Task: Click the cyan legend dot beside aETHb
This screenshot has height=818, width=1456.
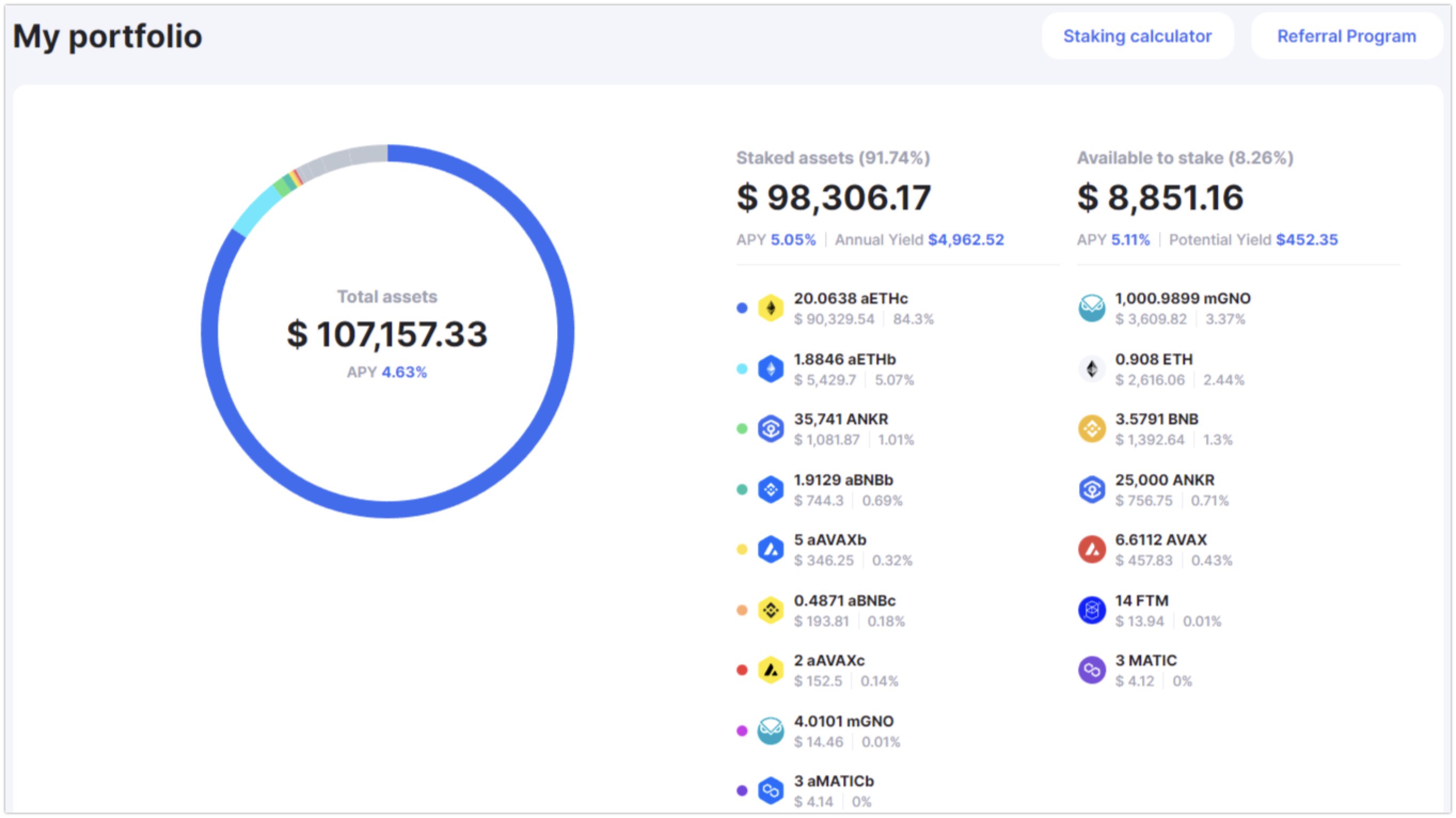Action: (x=742, y=368)
